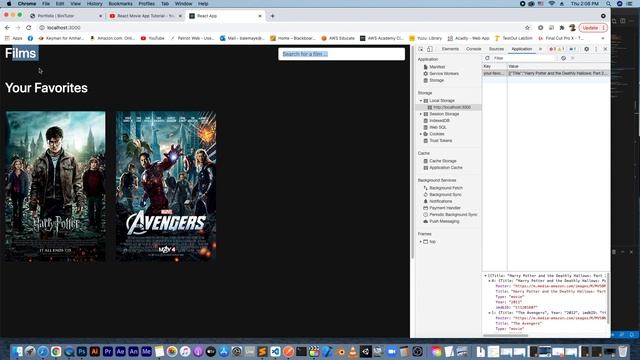Select the stored favourites key row
The image size is (640, 360).
pos(546,73)
